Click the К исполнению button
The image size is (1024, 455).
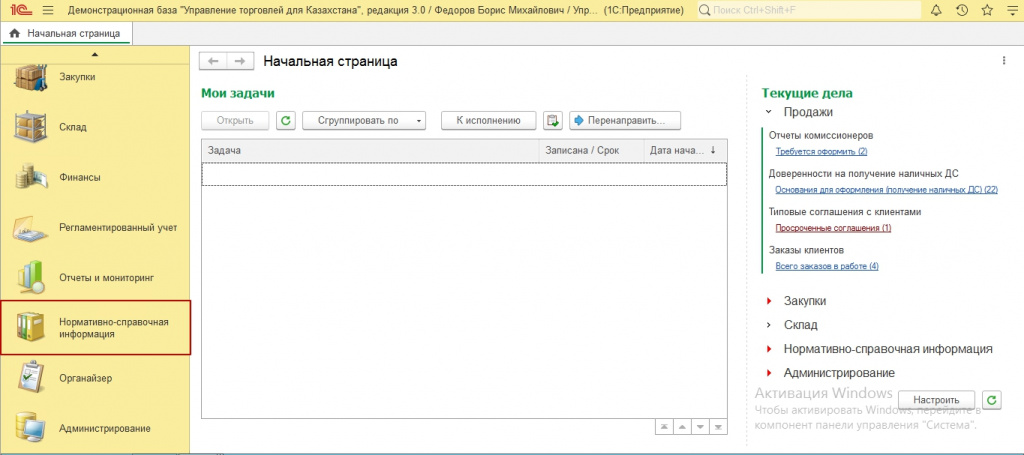tap(488, 120)
